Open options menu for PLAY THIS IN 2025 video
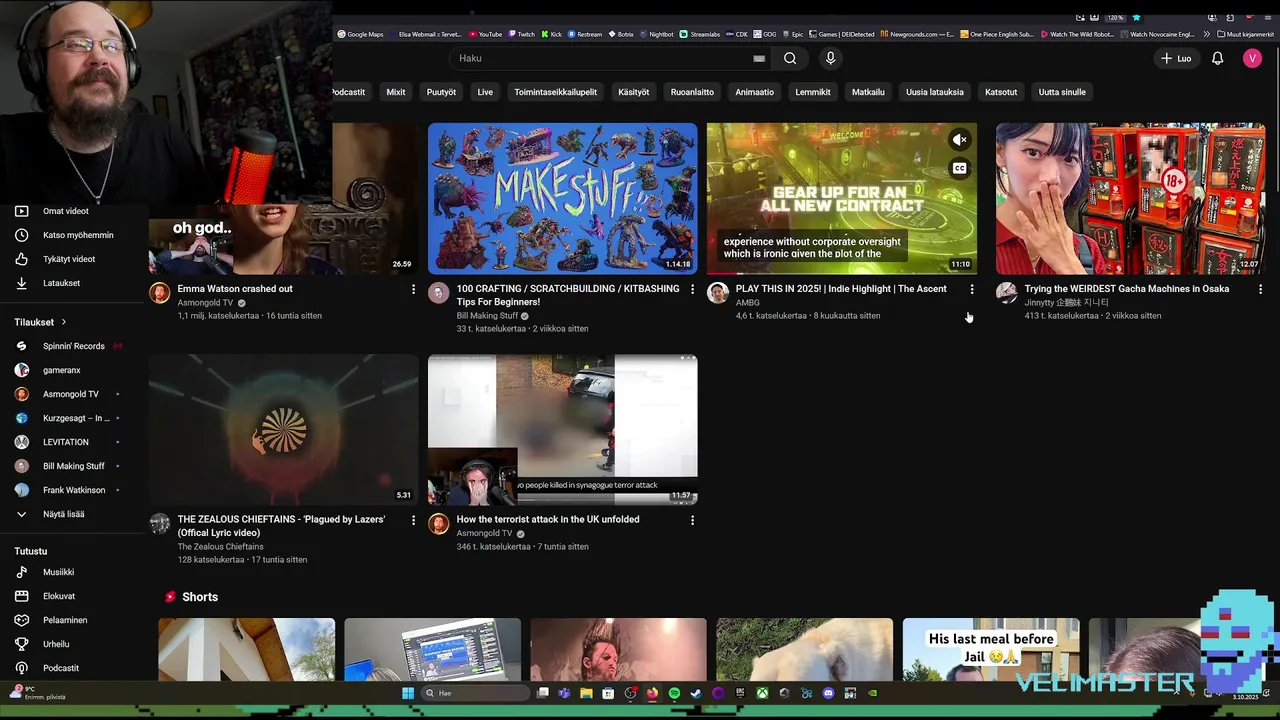1280x720 pixels. tap(972, 289)
